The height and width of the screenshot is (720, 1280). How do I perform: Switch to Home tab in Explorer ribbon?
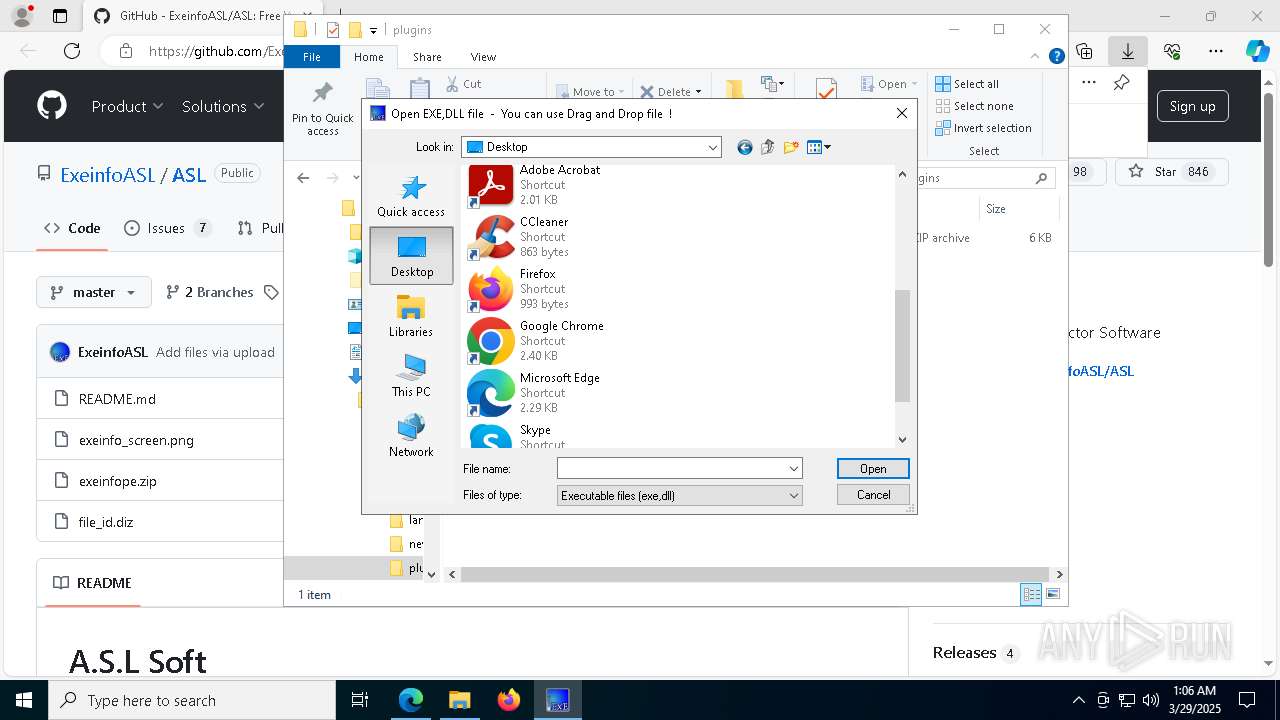tap(368, 57)
